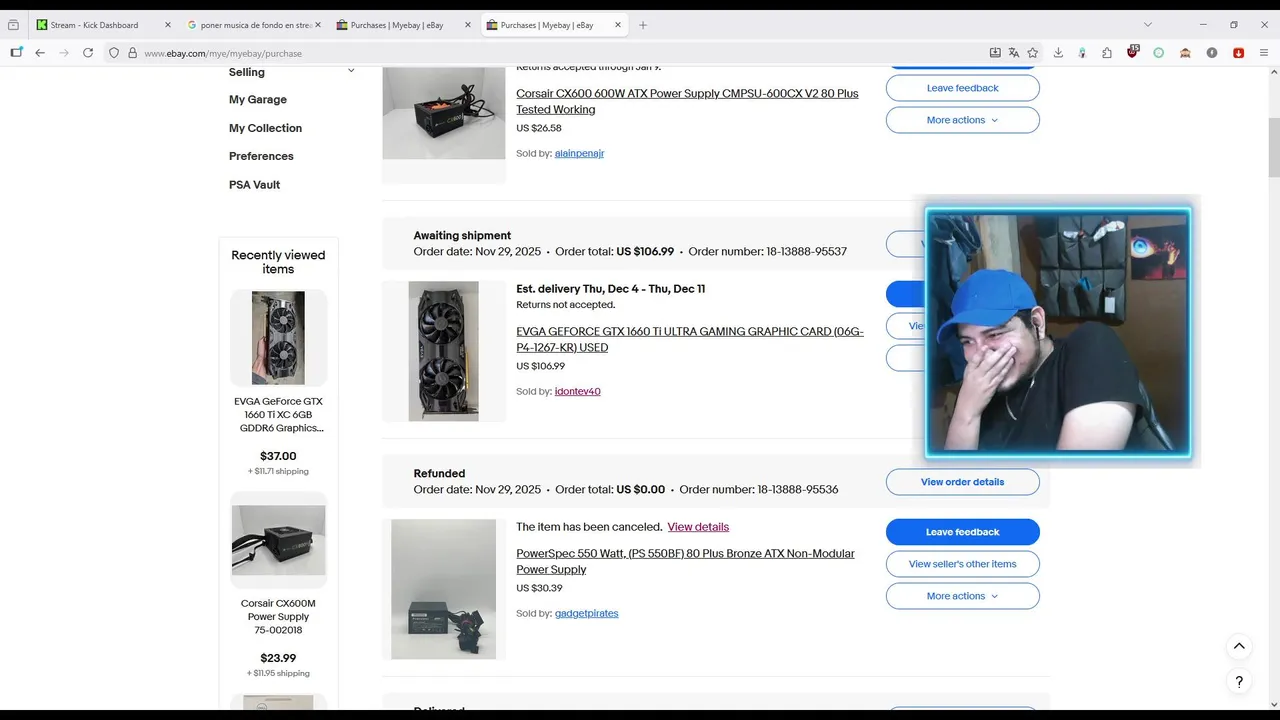The height and width of the screenshot is (720, 1280).
Task: Open the extensions puzzle menu
Action: point(1107,53)
